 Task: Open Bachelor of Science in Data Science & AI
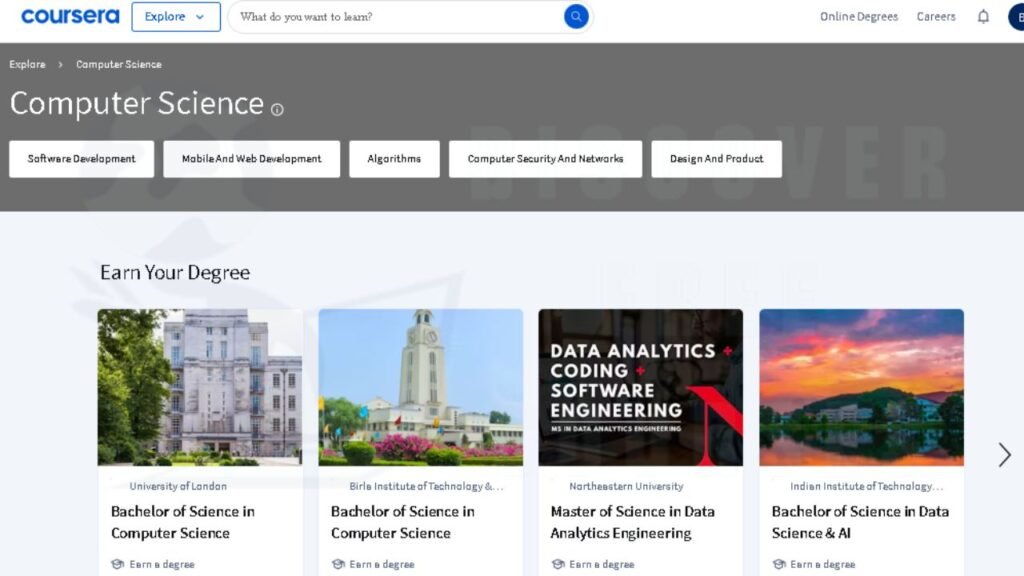point(860,522)
